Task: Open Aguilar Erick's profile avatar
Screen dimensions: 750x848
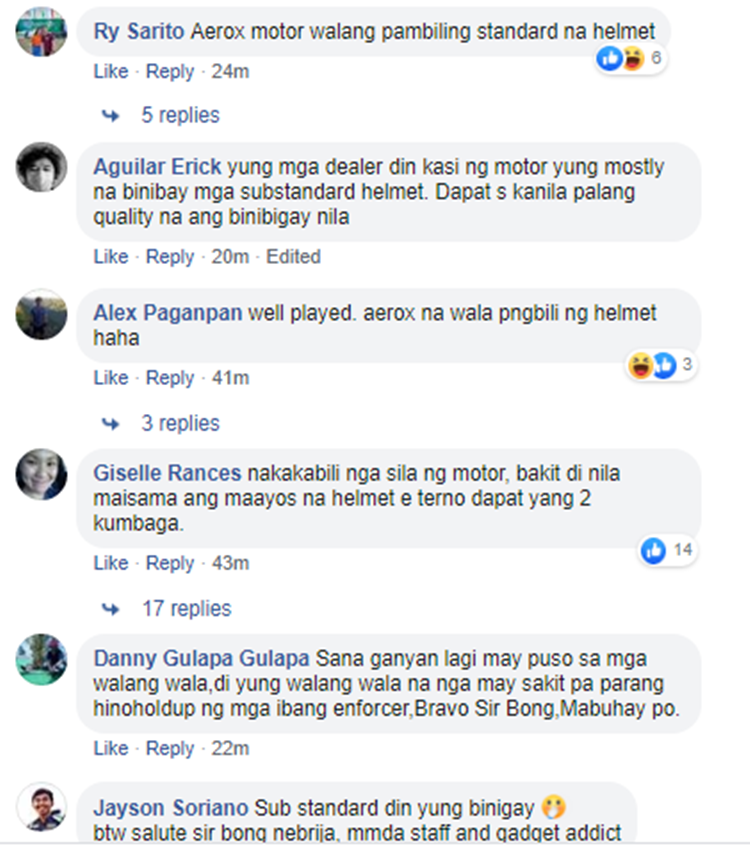Action: pos(42,167)
